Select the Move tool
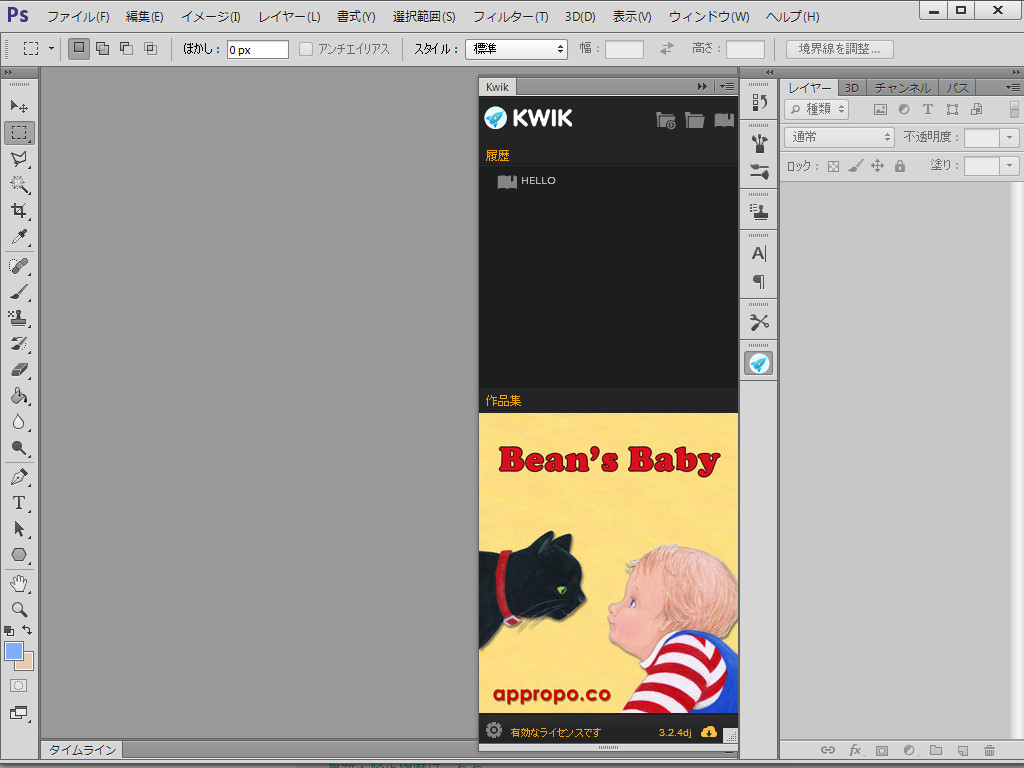 click(x=19, y=106)
